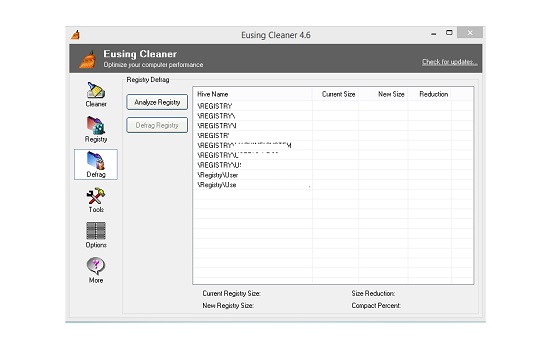Open the Registry section icon
This screenshot has width=550, height=364.
tap(96, 129)
